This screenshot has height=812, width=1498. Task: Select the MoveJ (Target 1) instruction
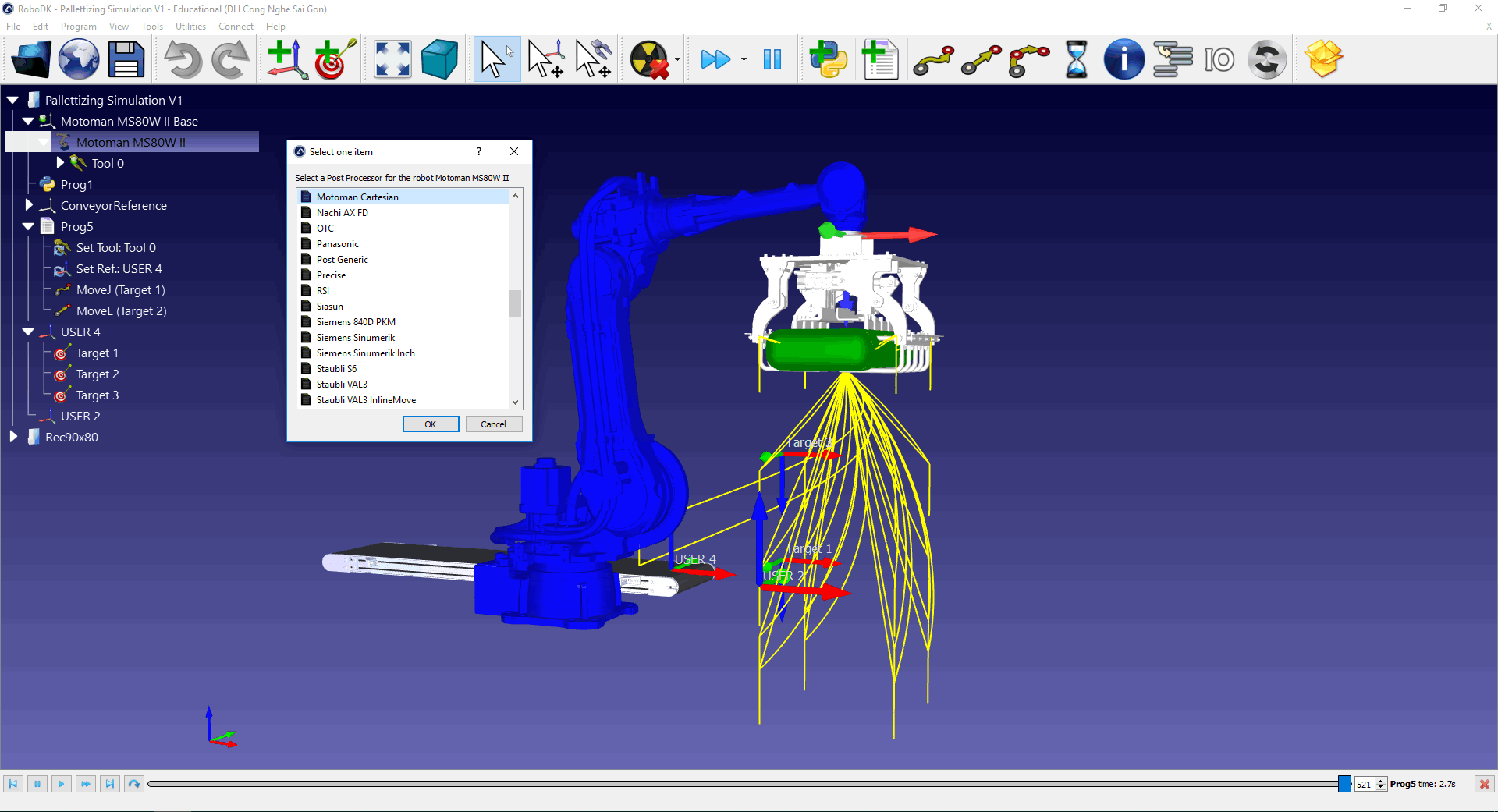(x=120, y=290)
